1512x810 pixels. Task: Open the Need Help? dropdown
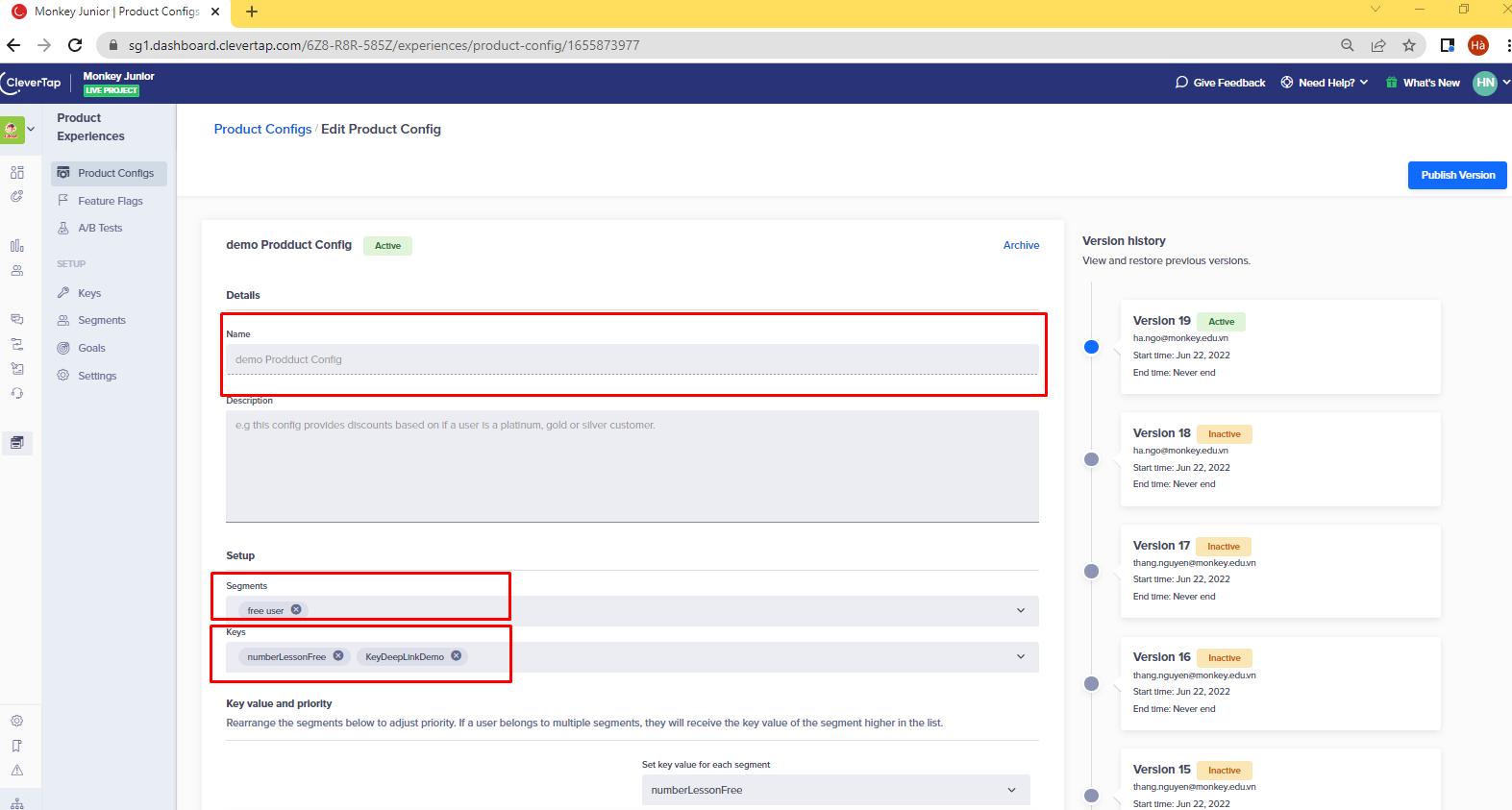tap(1325, 83)
